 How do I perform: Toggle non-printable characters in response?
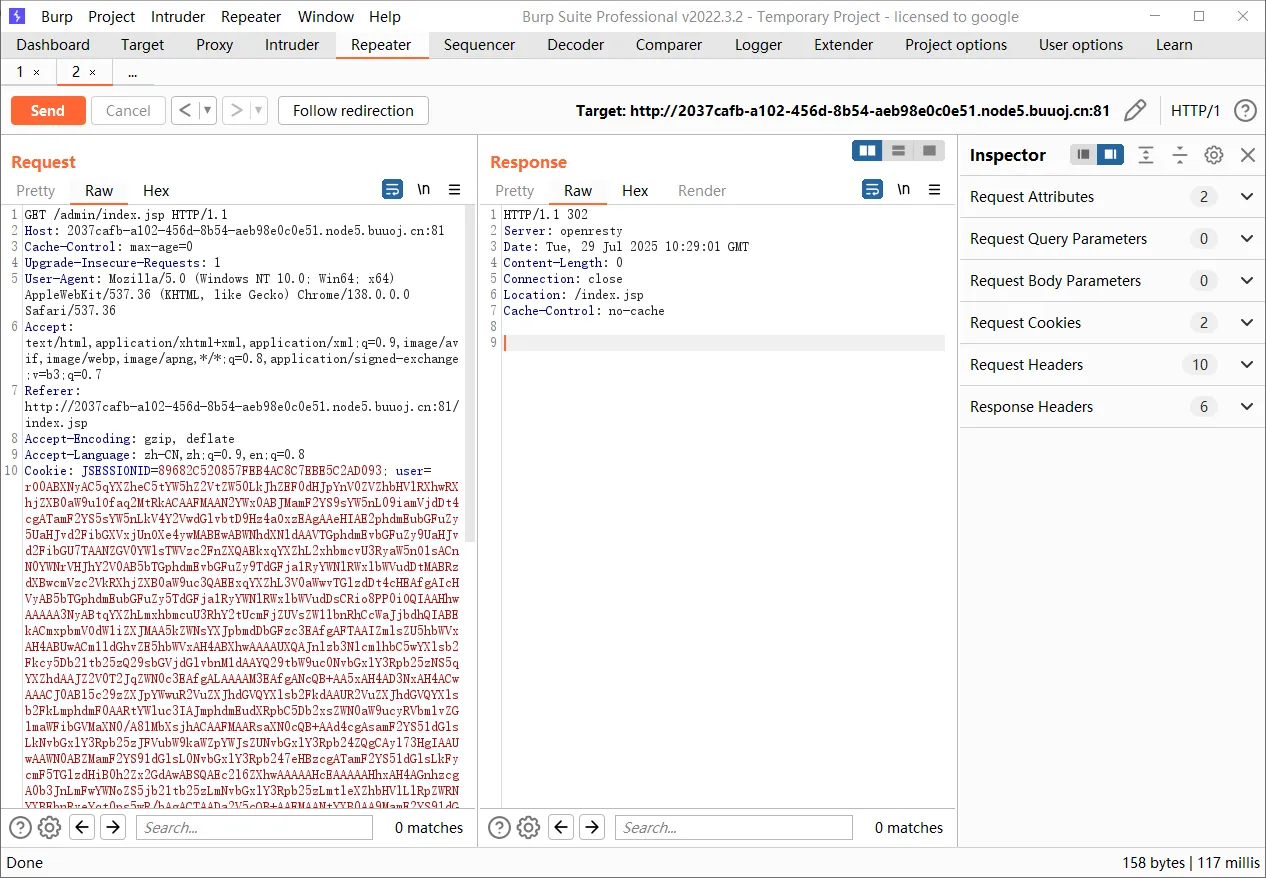(x=904, y=190)
